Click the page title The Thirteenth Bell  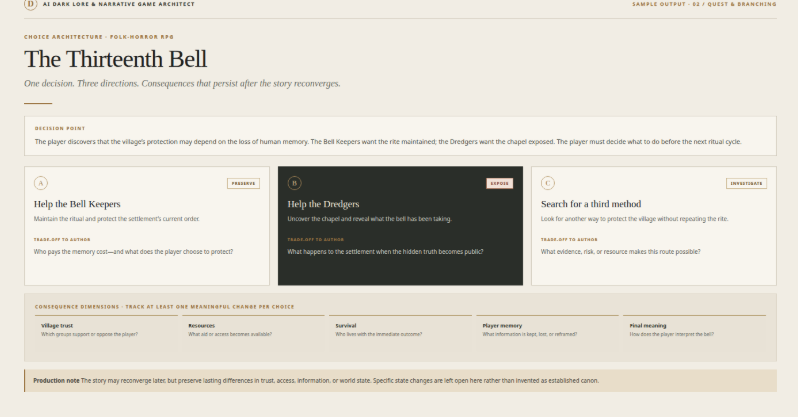(x=116, y=59)
